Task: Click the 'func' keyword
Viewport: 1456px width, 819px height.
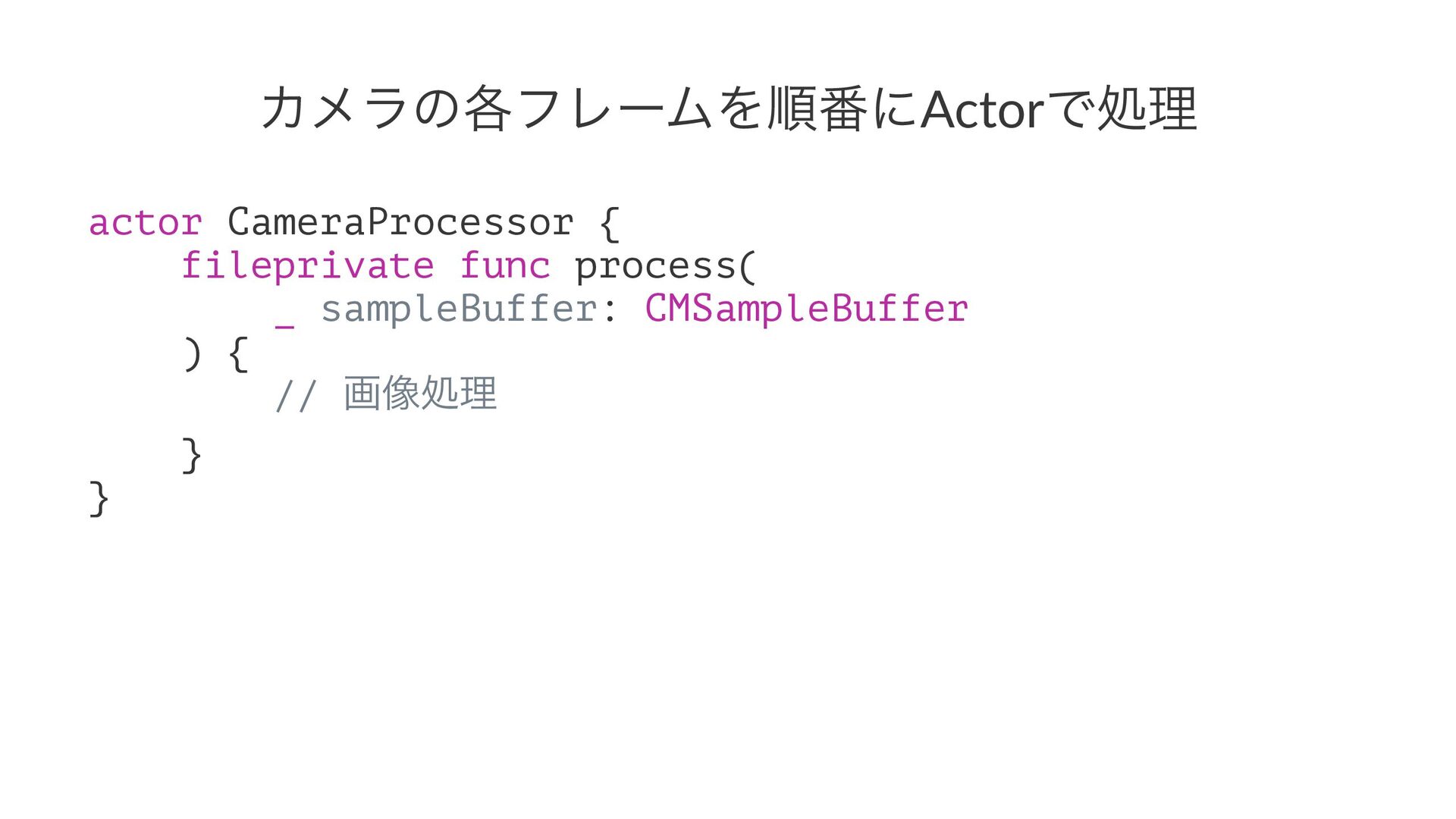Action: pyautogui.click(x=505, y=265)
